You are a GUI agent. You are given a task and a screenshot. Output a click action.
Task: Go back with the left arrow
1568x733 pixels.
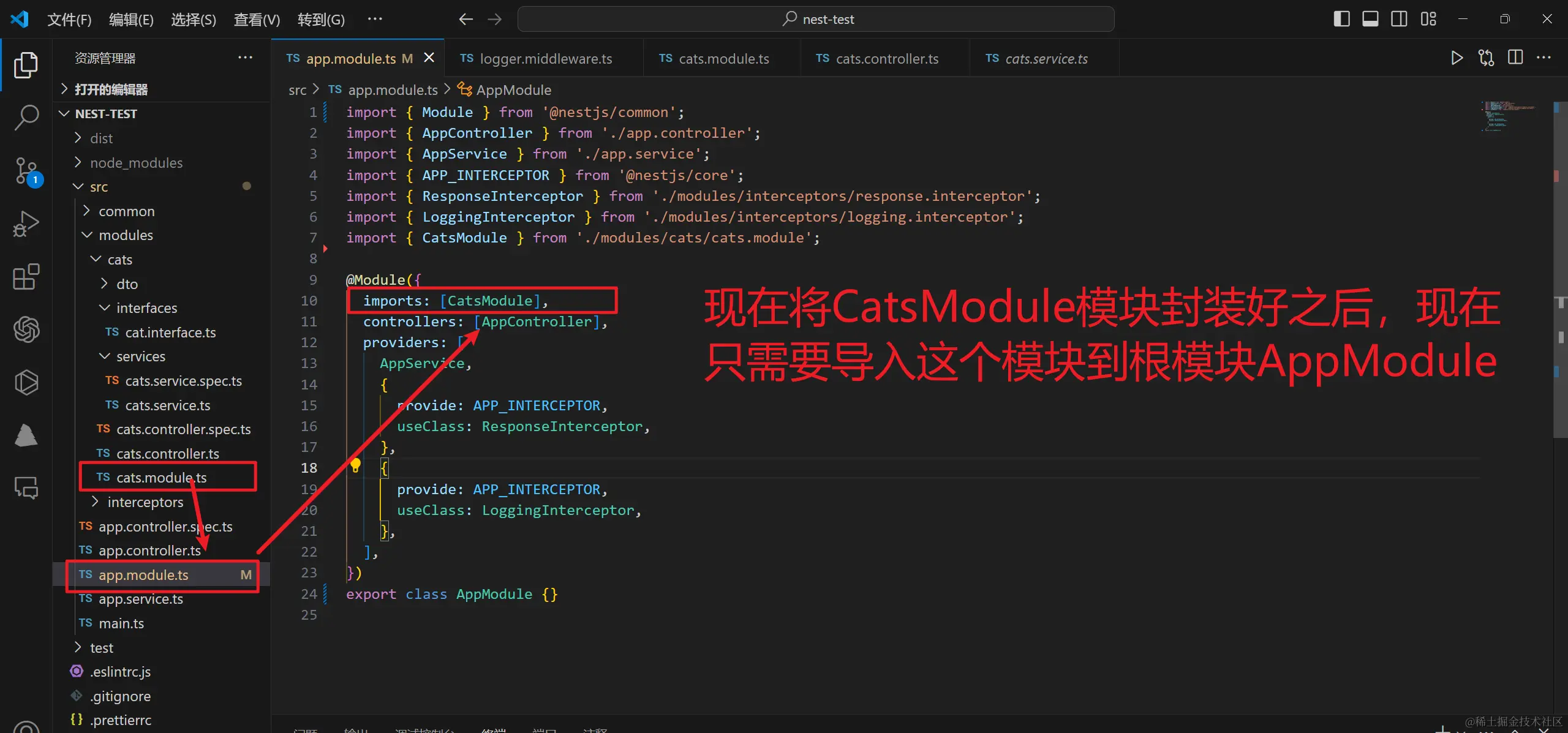pos(466,20)
